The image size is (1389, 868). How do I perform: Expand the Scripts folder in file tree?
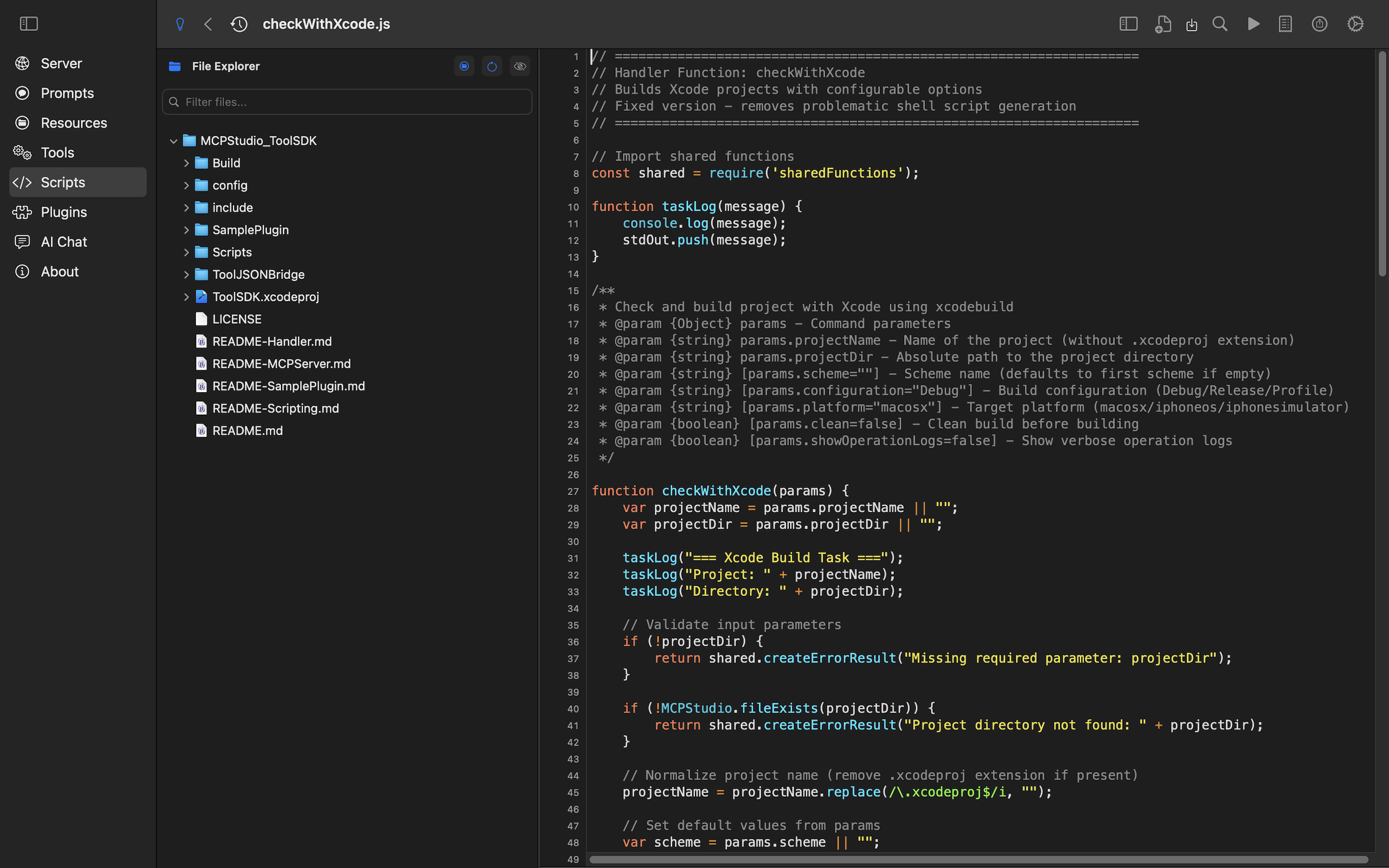pyautogui.click(x=186, y=253)
